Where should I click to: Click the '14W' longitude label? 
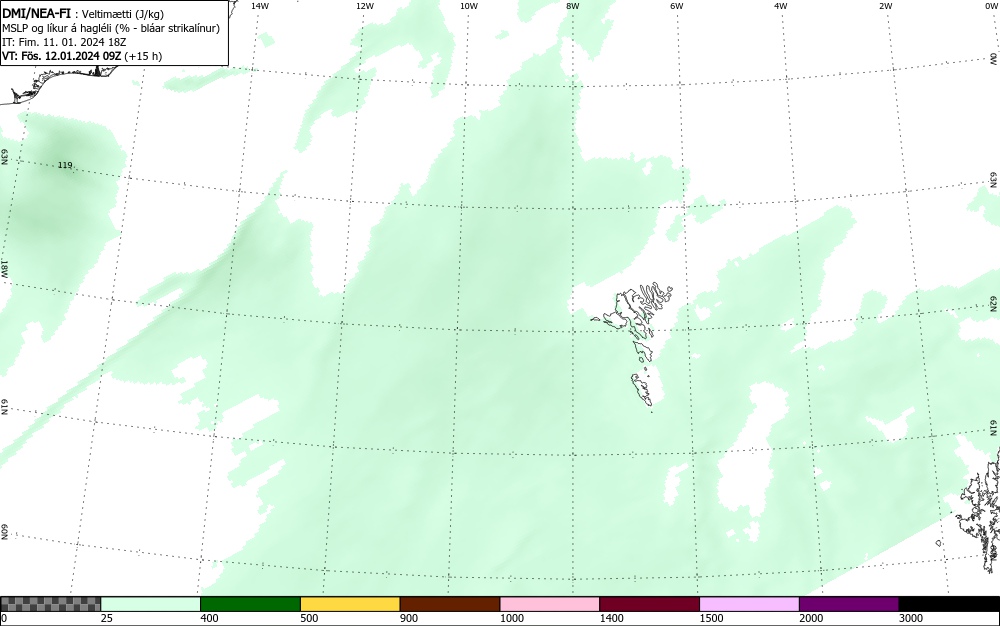(260, 6)
